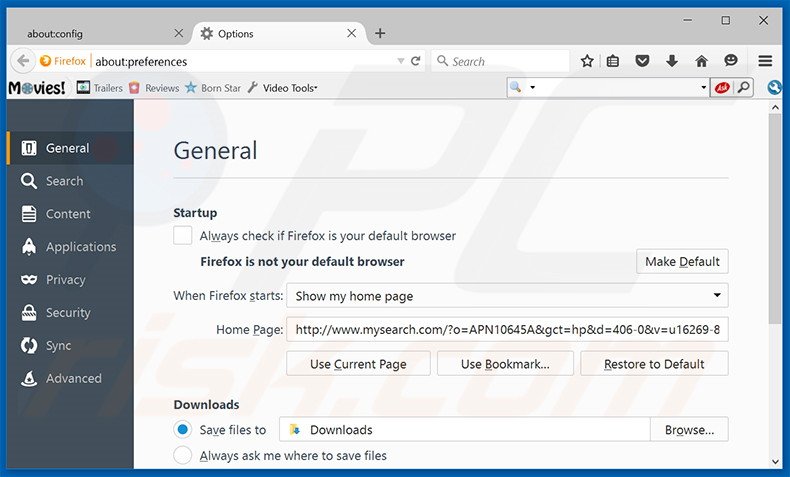Image resolution: width=790 pixels, height=477 pixels.
Task: Open the Security preferences pane
Action: click(71, 313)
